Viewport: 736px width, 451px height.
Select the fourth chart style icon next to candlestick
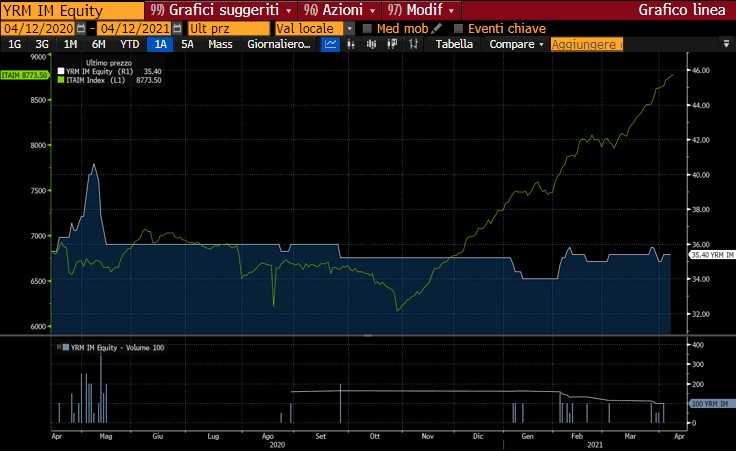392,44
